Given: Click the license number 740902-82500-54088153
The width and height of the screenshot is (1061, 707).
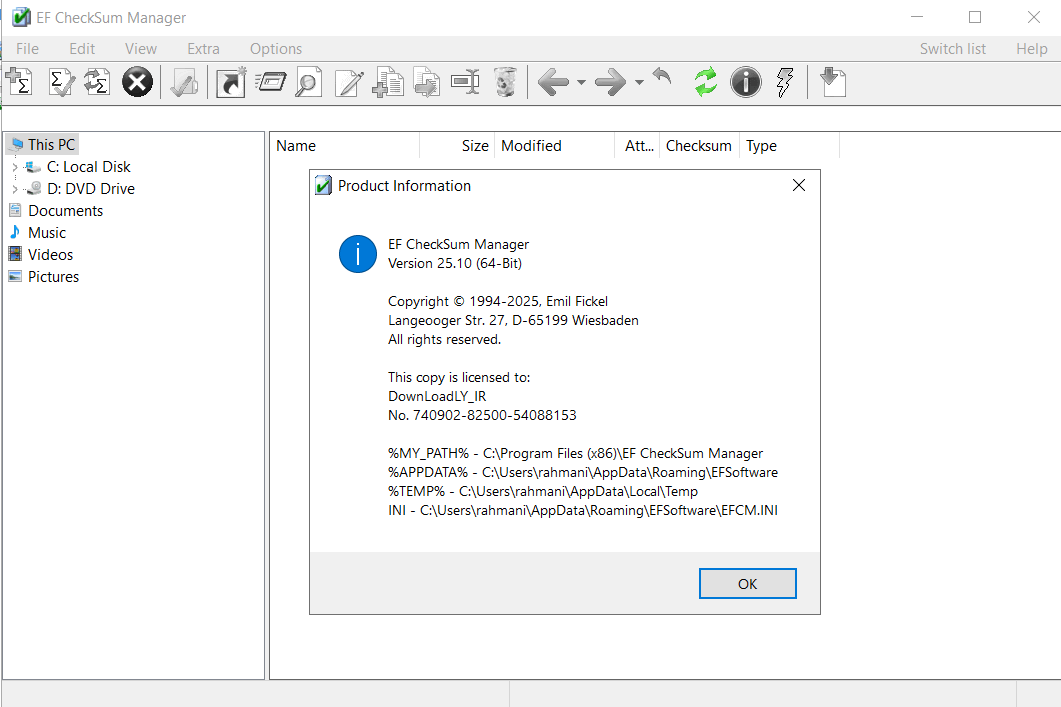Looking at the screenshot, I should point(495,415).
